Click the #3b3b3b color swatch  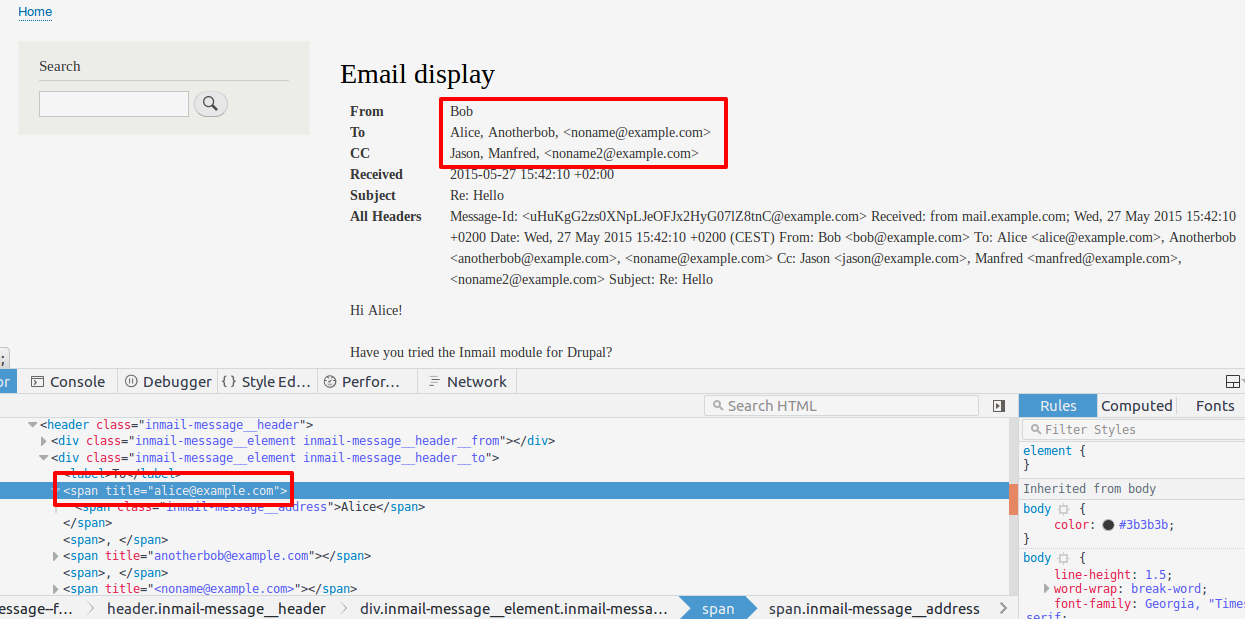(1108, 524)
